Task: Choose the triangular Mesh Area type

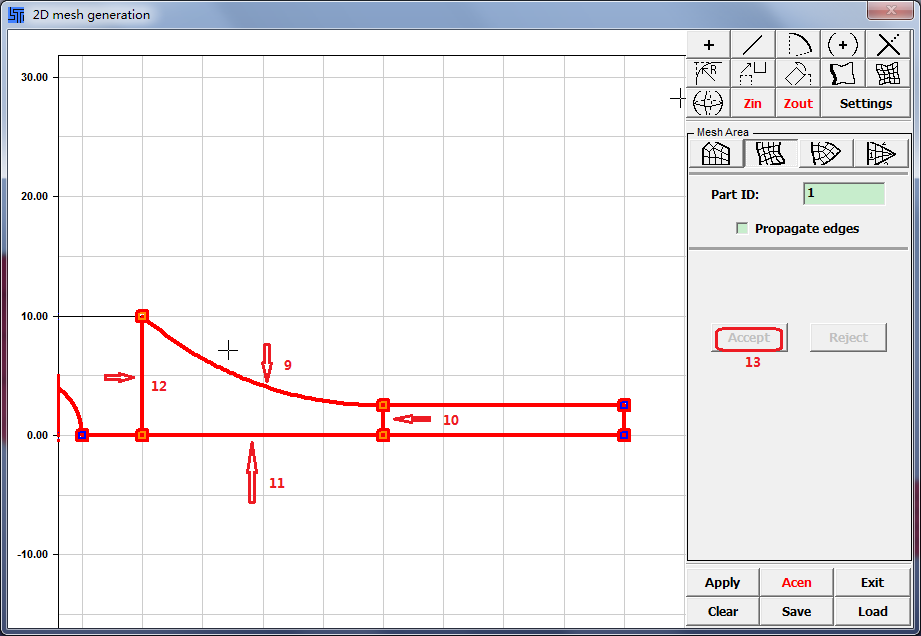Action: click(880, 154)
